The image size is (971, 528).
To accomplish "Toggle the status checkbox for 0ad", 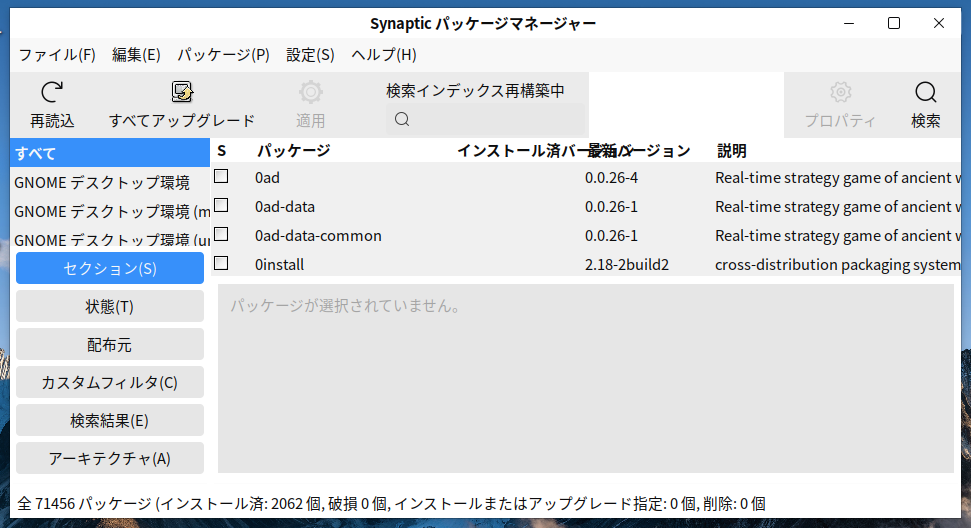I will [x=221, y=176].
